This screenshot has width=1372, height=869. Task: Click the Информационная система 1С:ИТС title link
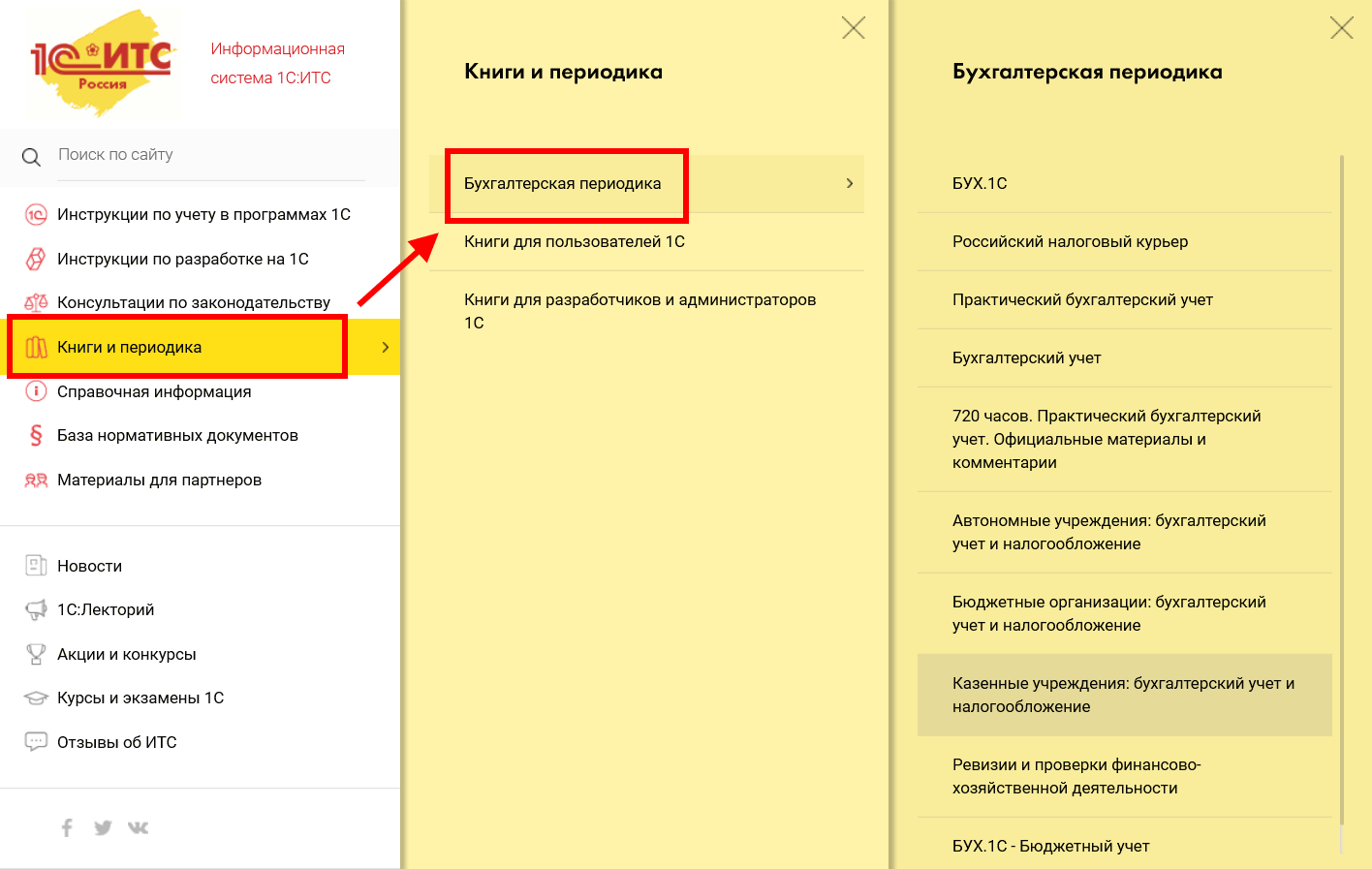(x=277, y=63)
